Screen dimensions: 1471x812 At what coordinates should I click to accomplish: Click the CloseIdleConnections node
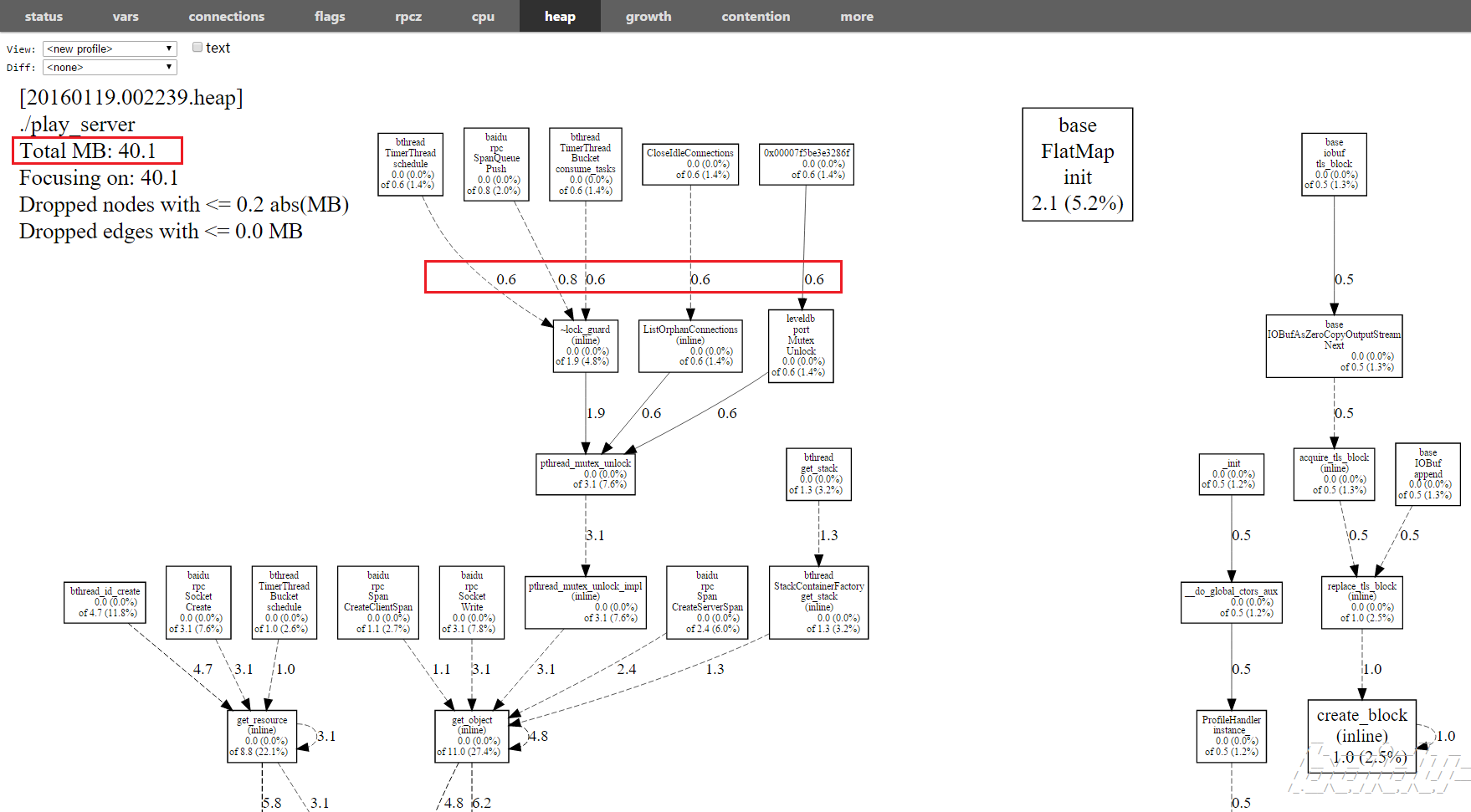(689, 164)
